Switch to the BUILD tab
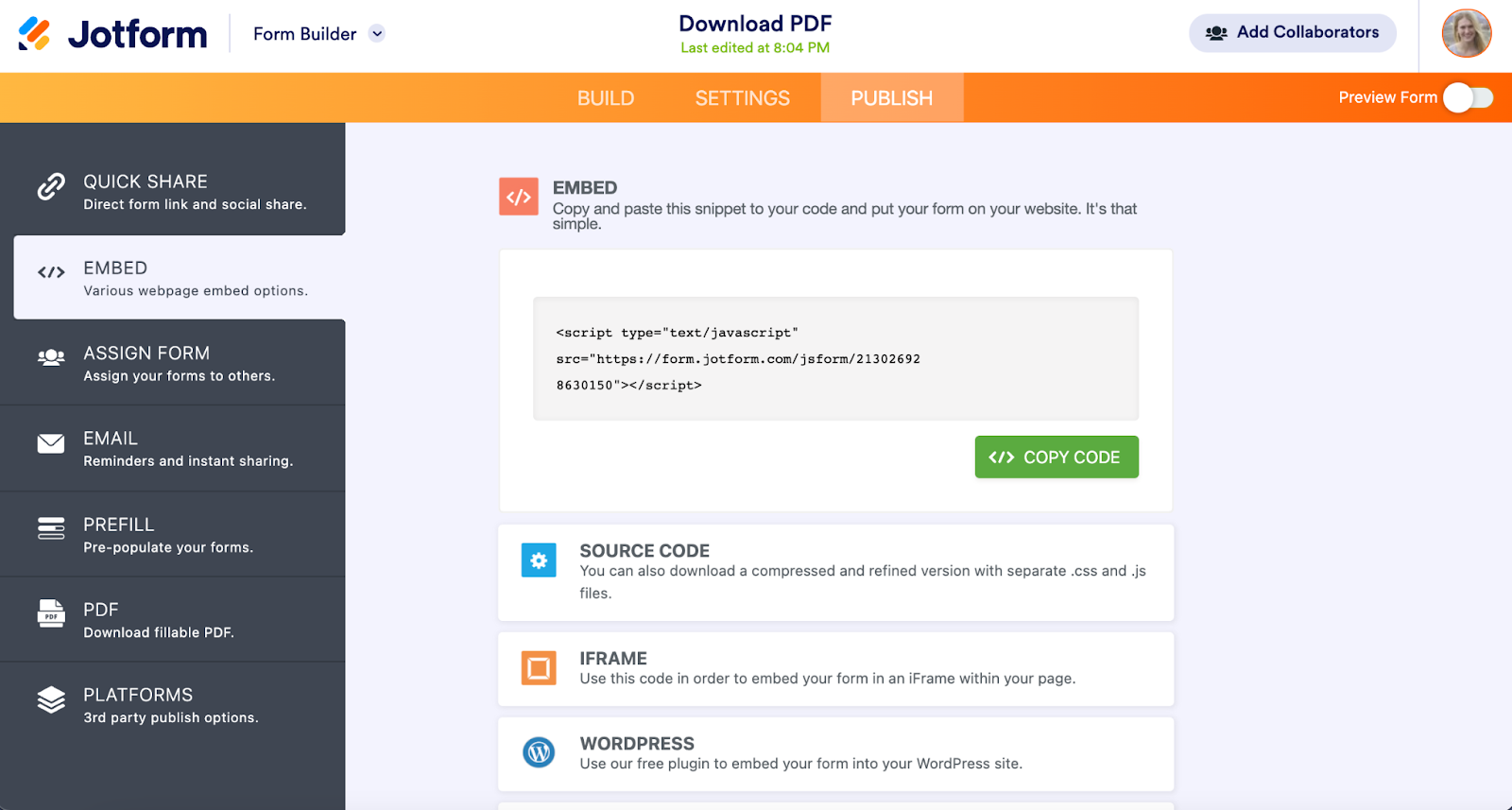This screenshot has height=810, width=1512. [606, 98]
